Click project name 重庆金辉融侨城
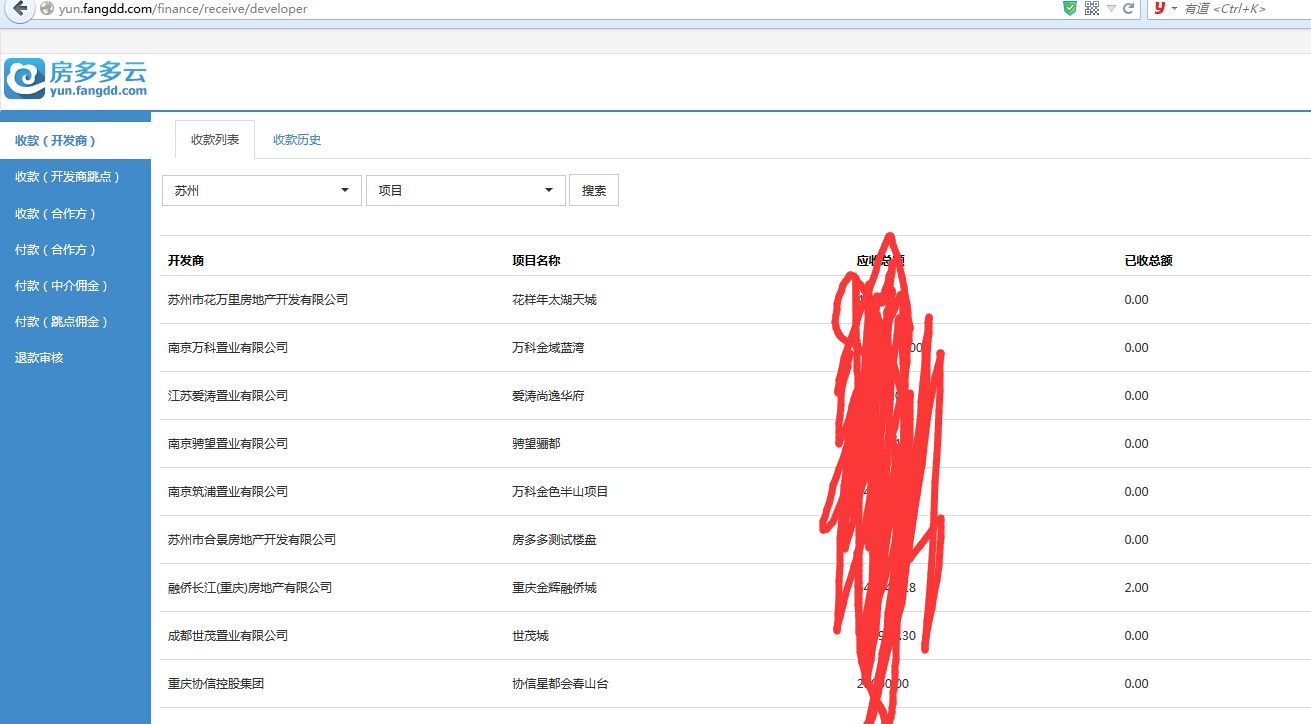This screenshot has height=724, width=1311. 554,587
